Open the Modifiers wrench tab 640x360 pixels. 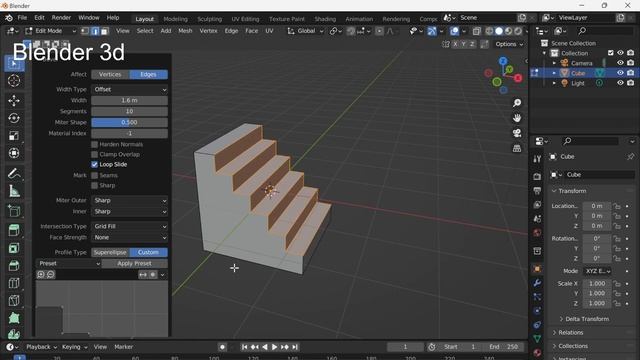[537, 283]
